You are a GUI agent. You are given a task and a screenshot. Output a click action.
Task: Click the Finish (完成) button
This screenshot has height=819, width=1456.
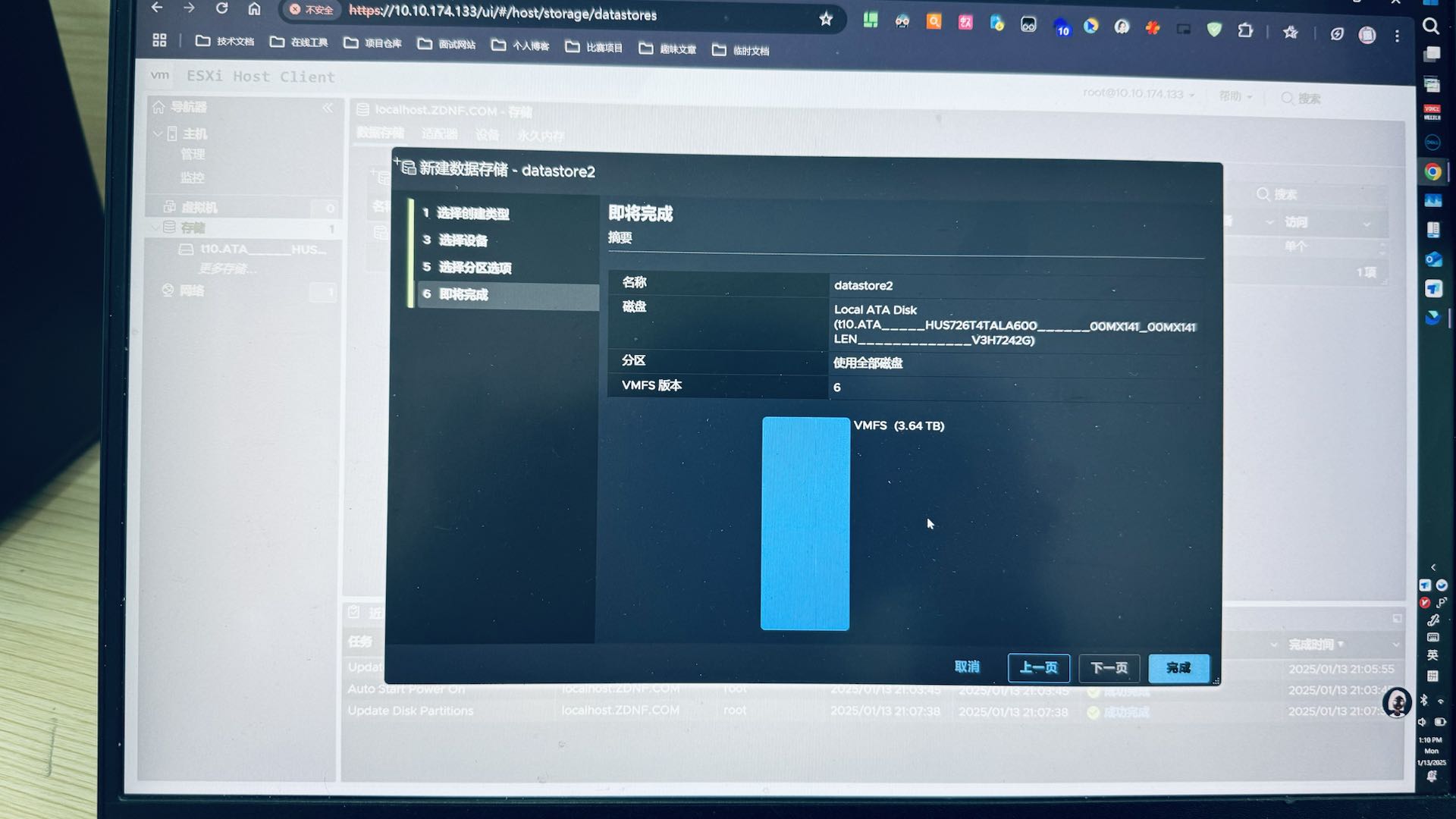1178,668
